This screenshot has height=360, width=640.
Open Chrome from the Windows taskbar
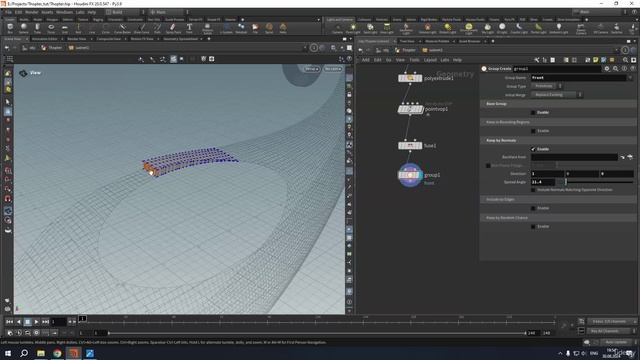(x=57, y=353)
